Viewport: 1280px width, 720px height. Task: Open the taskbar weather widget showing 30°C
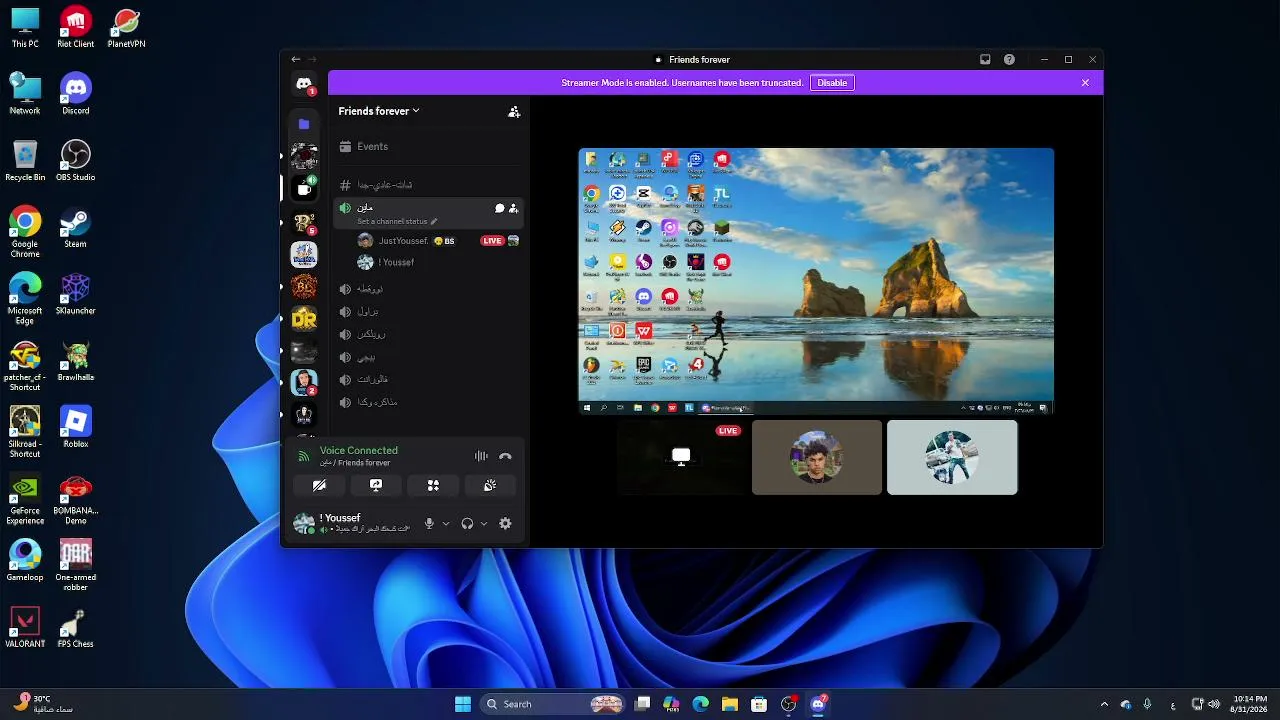[x=45, y=704]
